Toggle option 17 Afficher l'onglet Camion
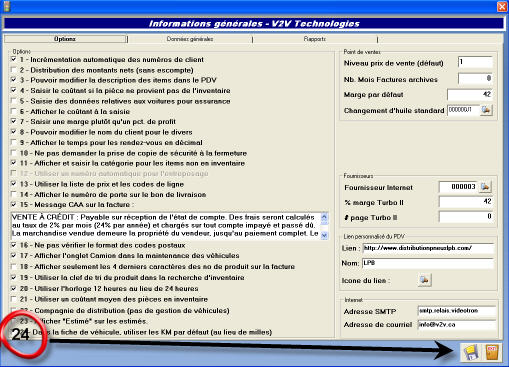This screenshot has width=509, height=367. [14, 256]
